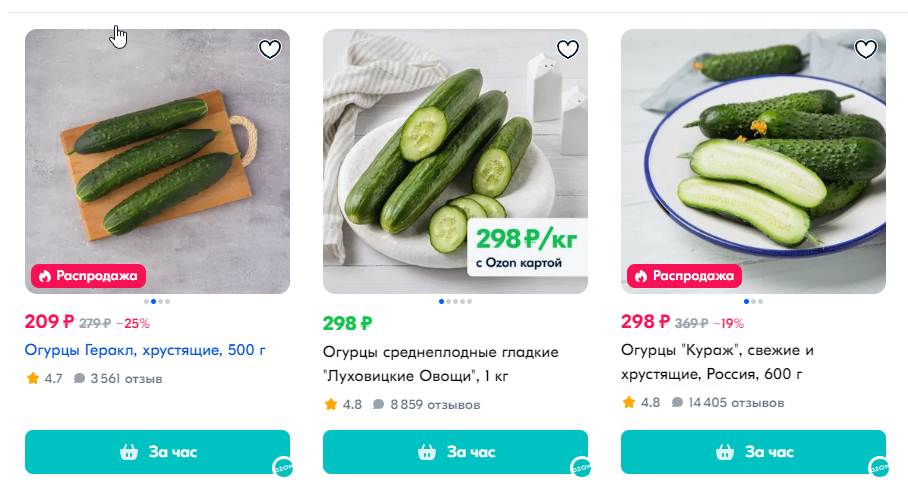Click the review bubble icon by 8 859 отзывов

378,405
